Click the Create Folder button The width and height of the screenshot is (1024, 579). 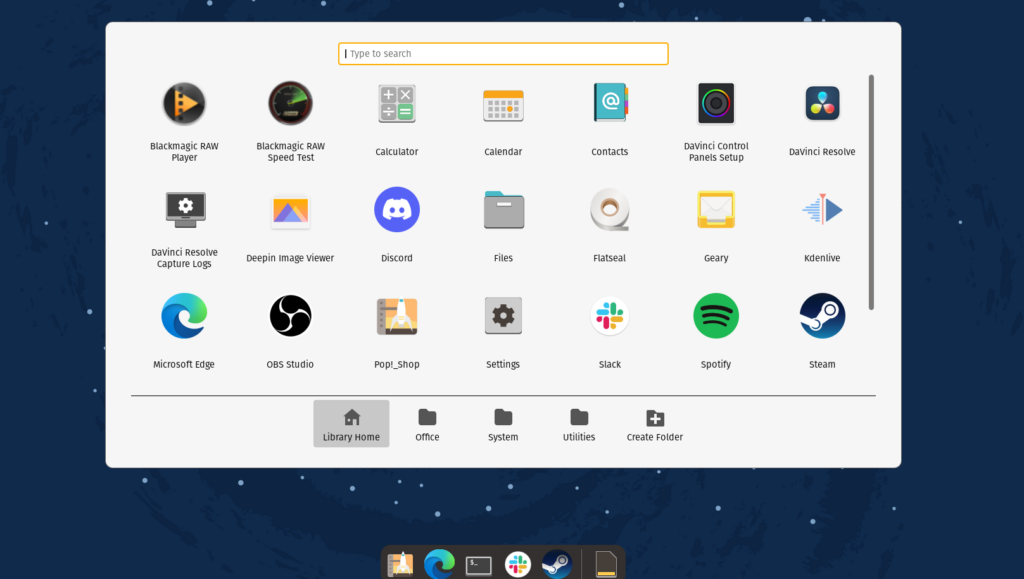click(x=655, y=424)
